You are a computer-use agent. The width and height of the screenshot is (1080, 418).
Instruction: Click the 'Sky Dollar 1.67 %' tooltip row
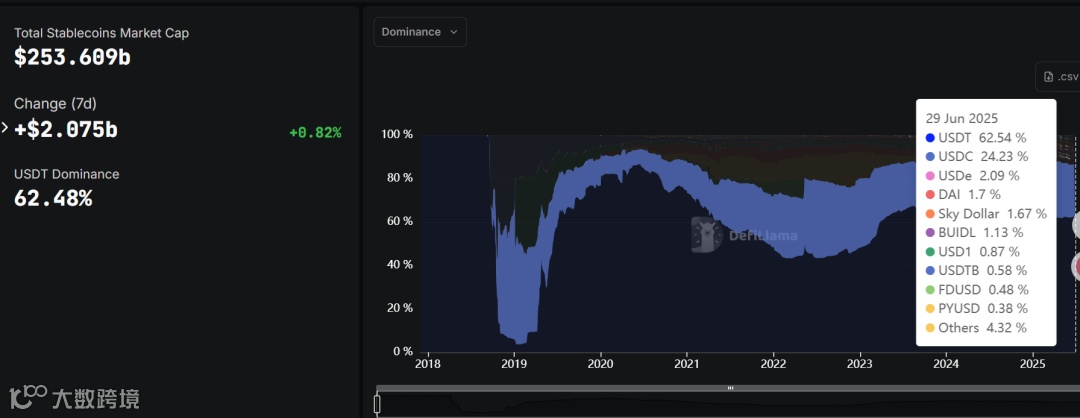(986, 214)
